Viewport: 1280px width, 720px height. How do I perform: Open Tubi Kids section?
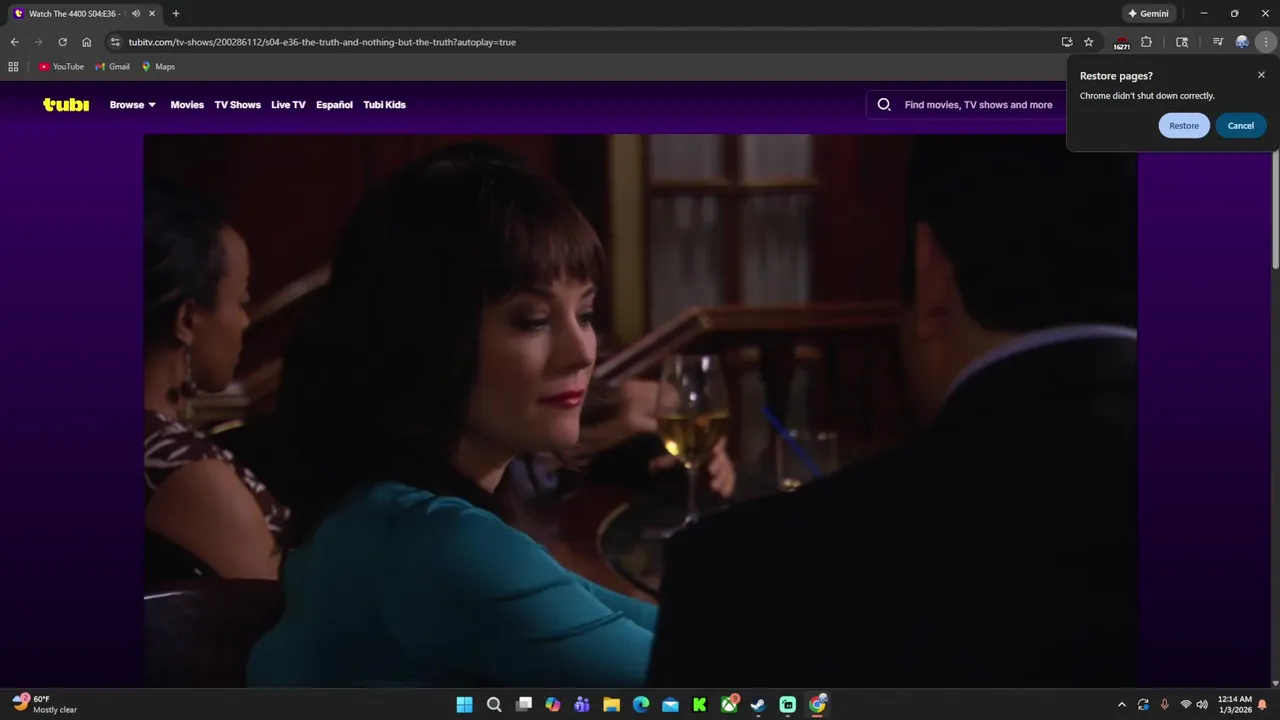[384, 104]
